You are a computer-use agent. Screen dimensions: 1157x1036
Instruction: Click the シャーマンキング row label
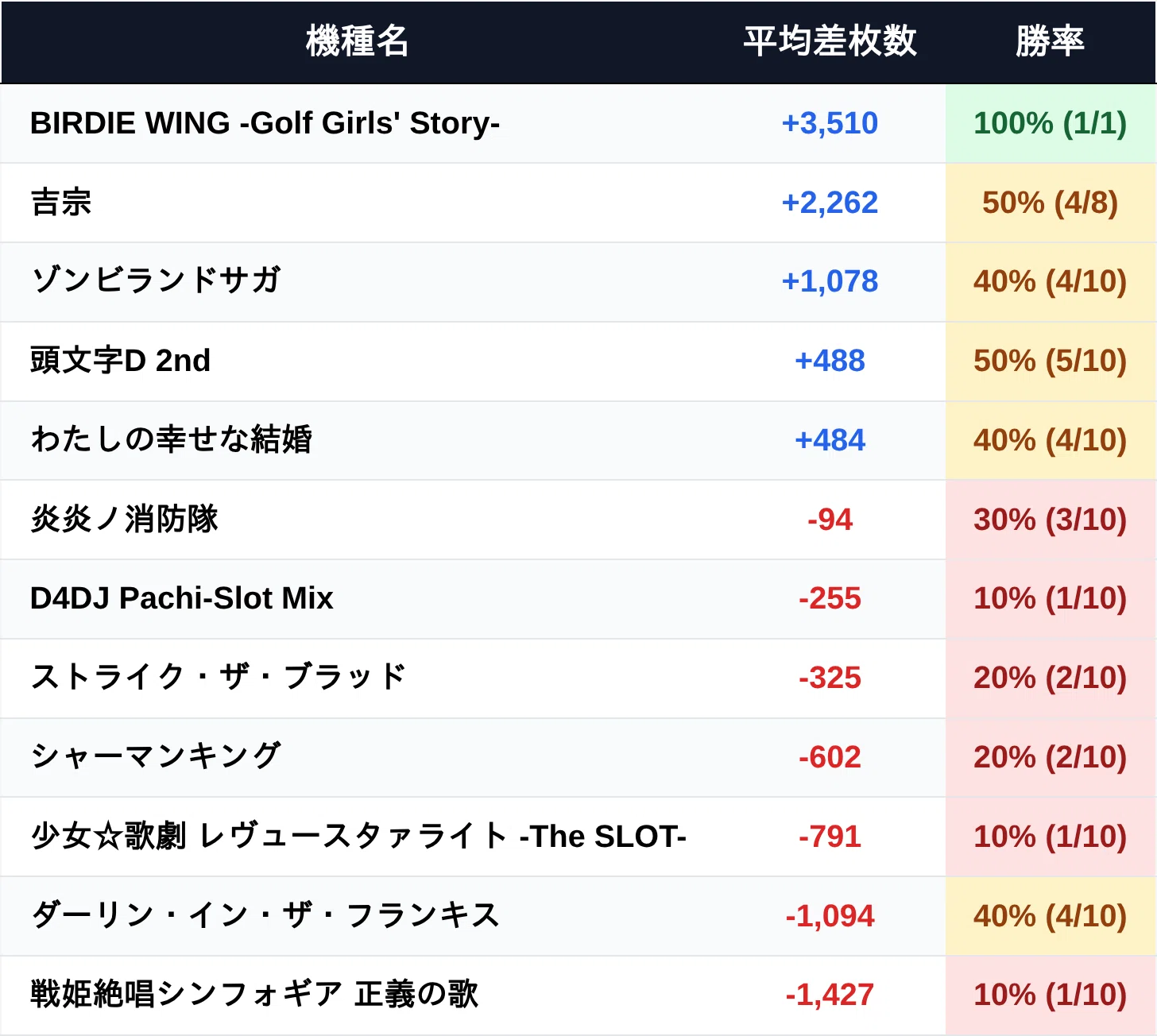155,756
